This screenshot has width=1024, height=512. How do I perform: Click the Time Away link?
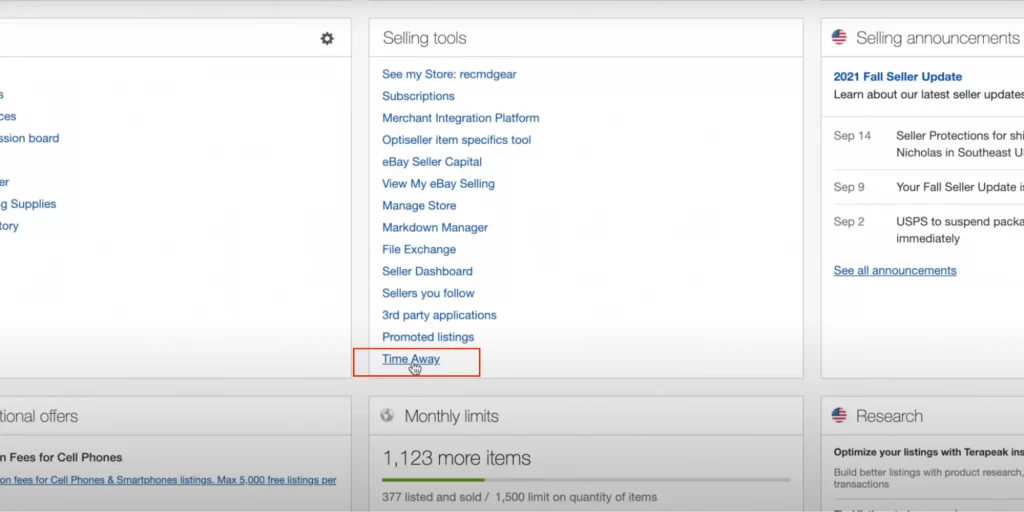click(x=411, y=359)
